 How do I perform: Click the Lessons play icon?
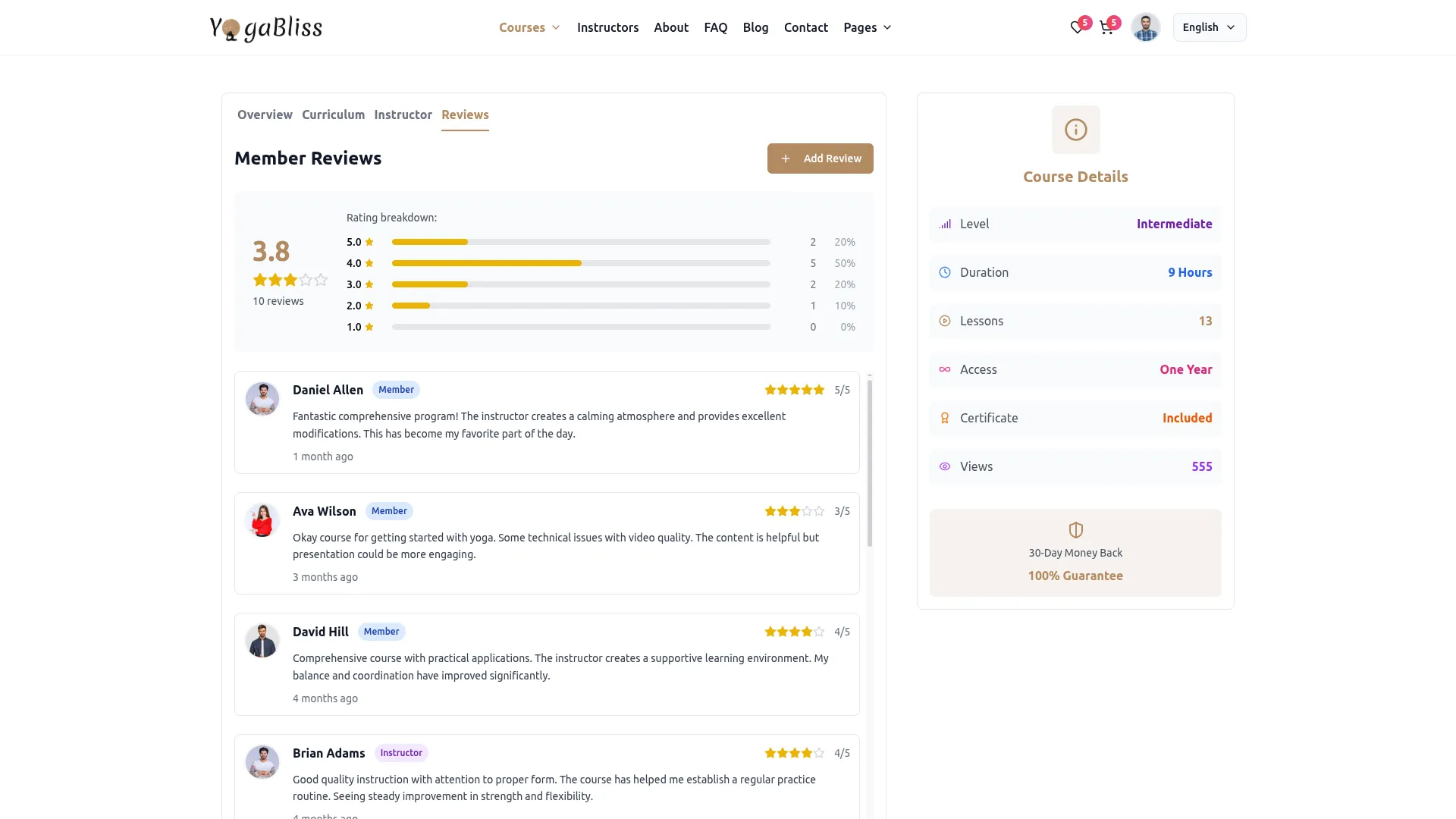click(945, 321)
